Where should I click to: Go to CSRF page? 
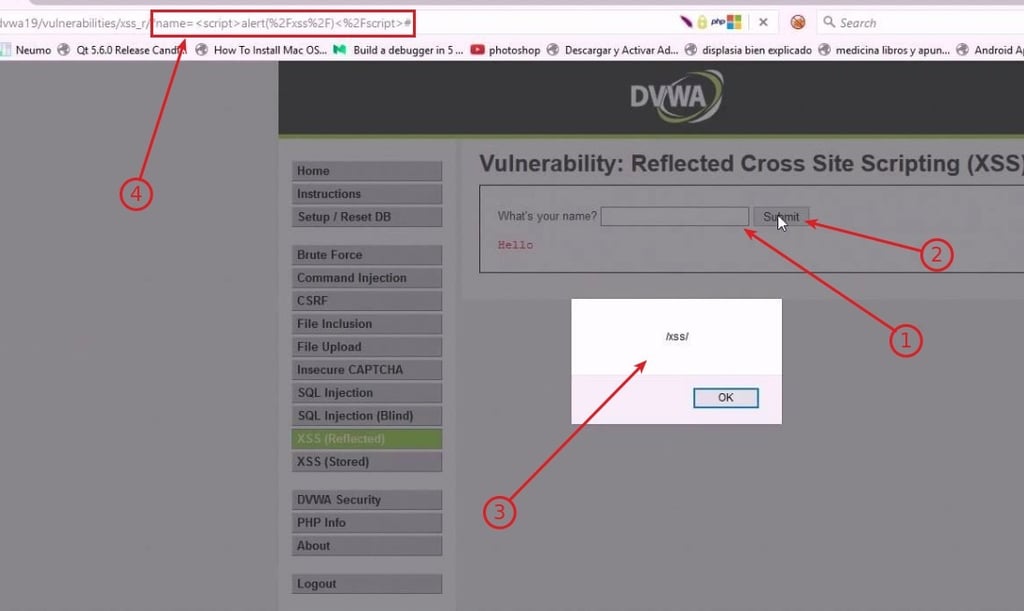pyautogui.click(x=366, y=301)
